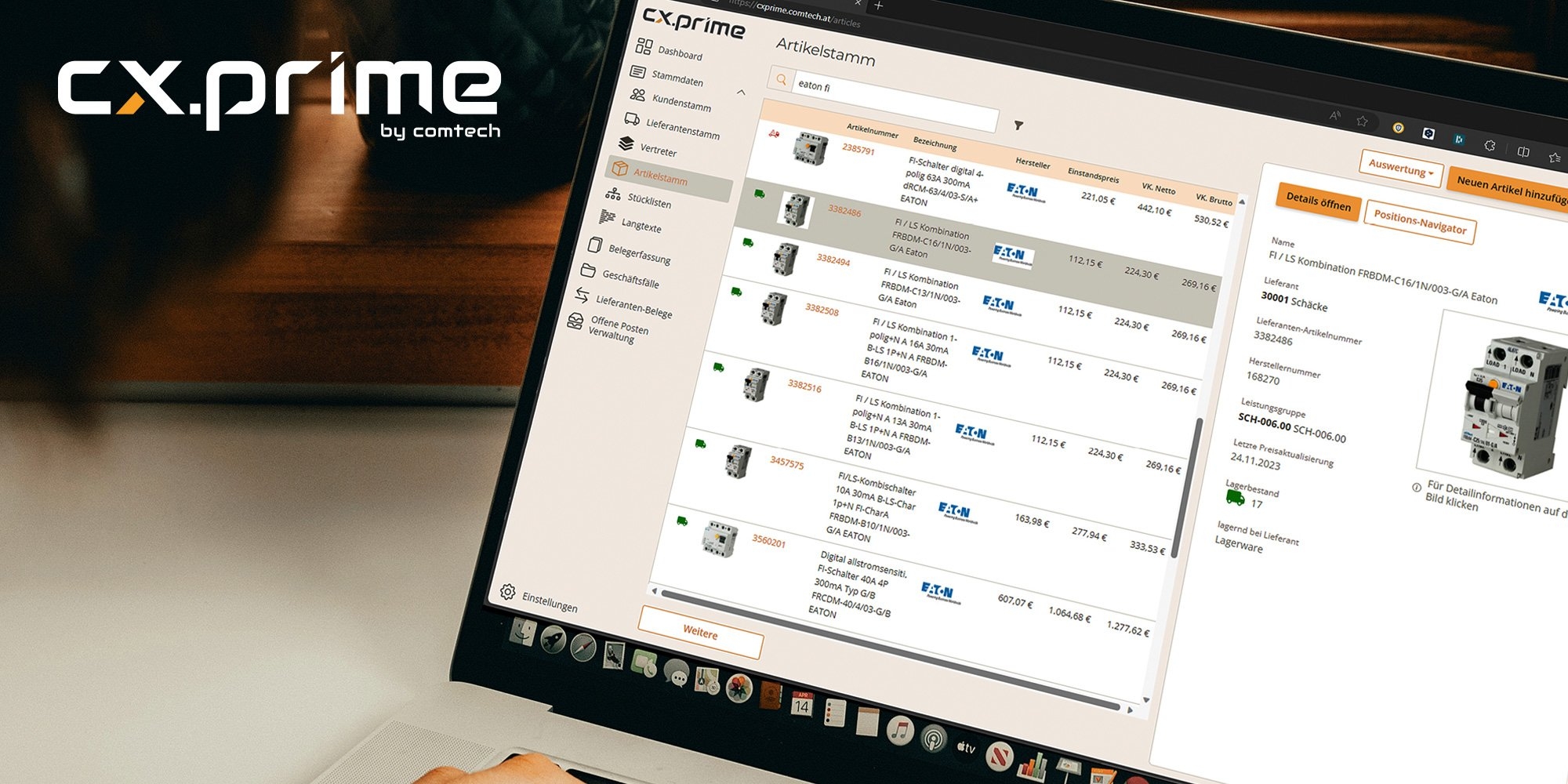Click the filter funnel icon

coord(1018,125)
